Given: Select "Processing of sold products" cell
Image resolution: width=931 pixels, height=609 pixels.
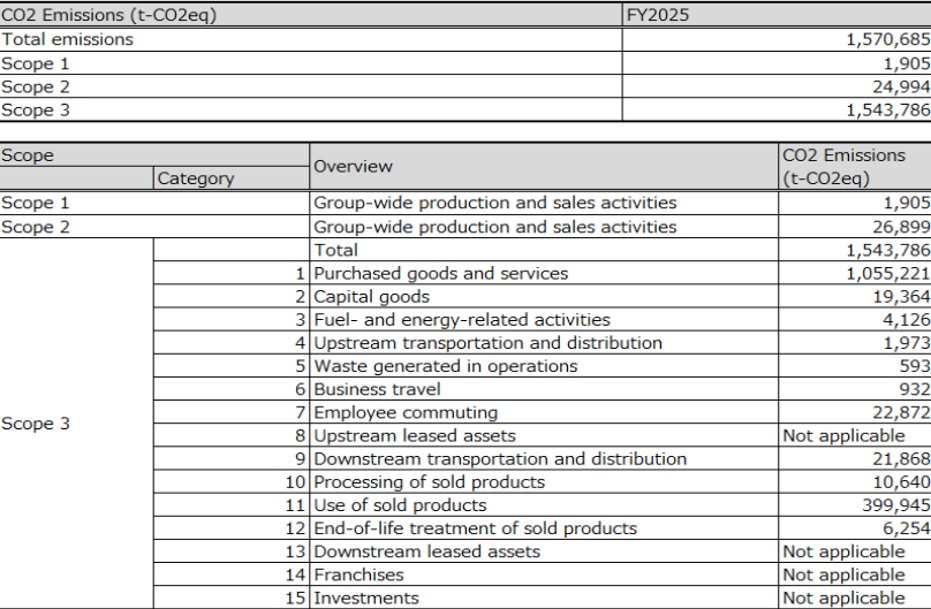Looking at the screenshot, I should pos(544,481).
